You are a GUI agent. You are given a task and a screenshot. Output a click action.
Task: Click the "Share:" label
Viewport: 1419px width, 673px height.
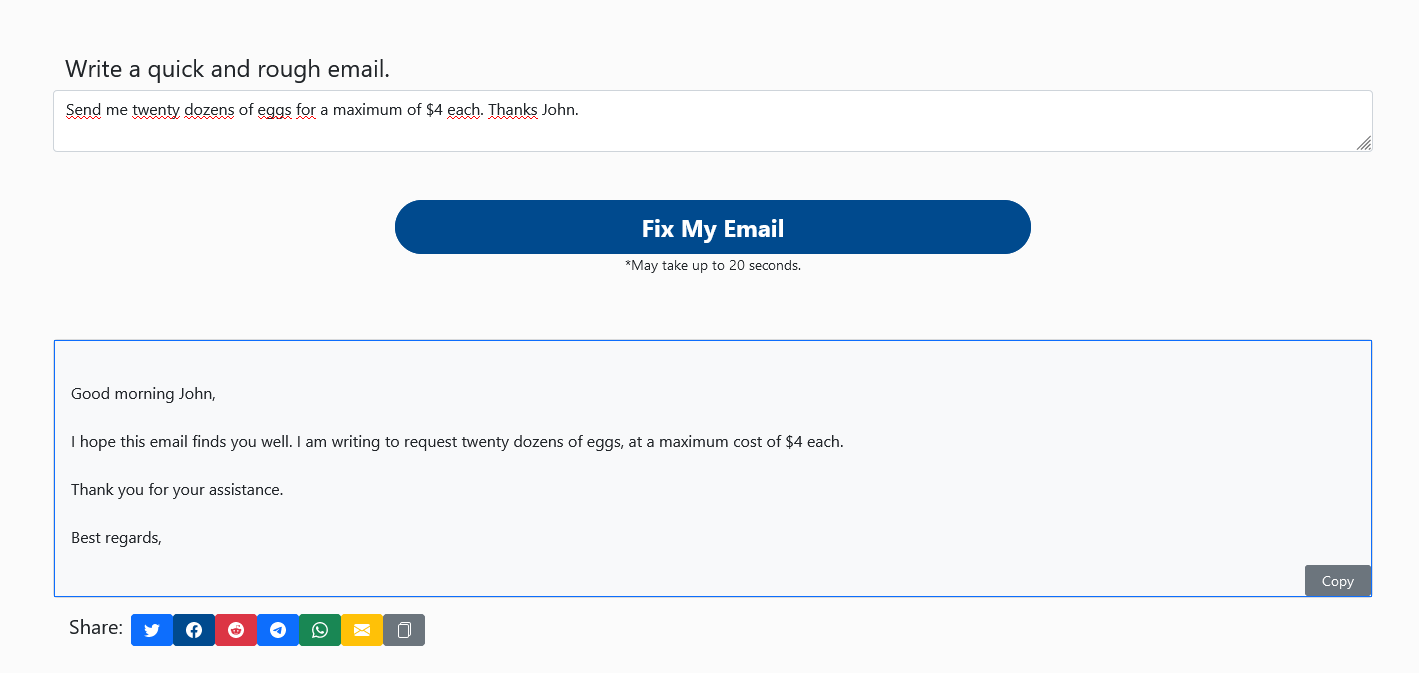tap(96, 628)
